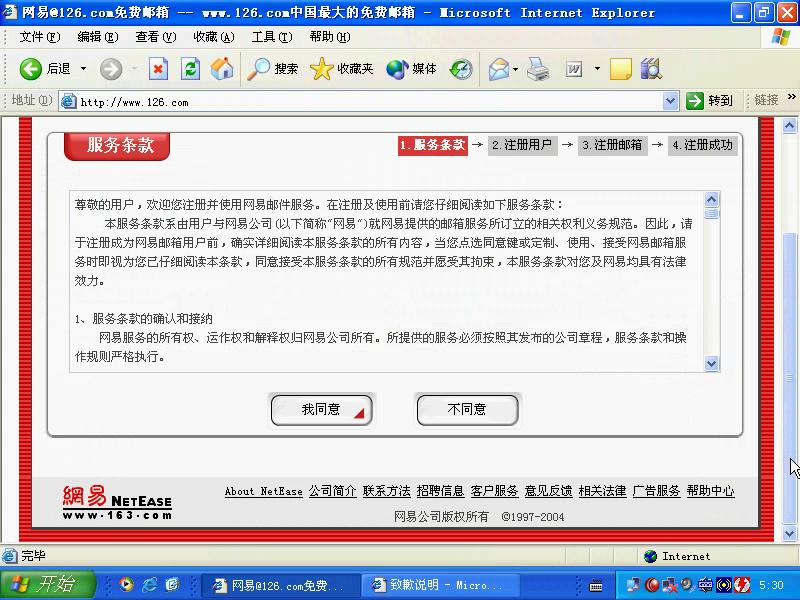Open the 收藏(A) menu
The height and width of the screenshot is (600, 800).
point(214,37)
